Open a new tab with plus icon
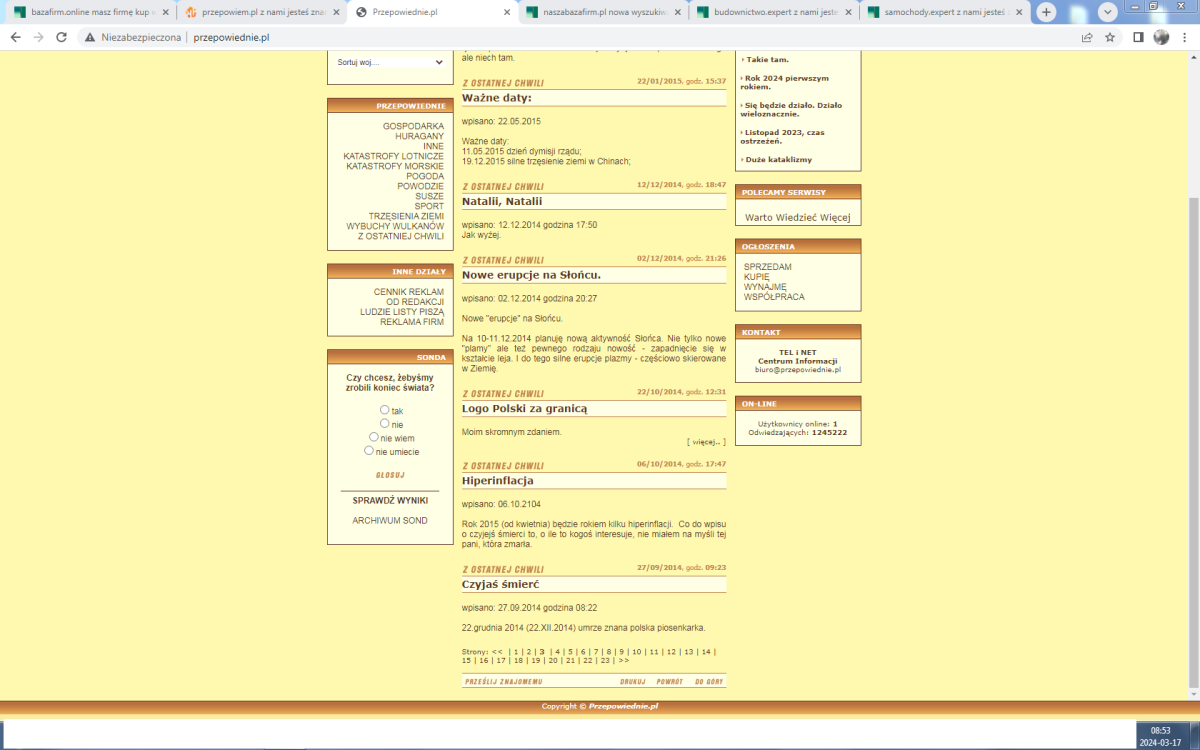1200x750 pixels. tap(1046, 12)
